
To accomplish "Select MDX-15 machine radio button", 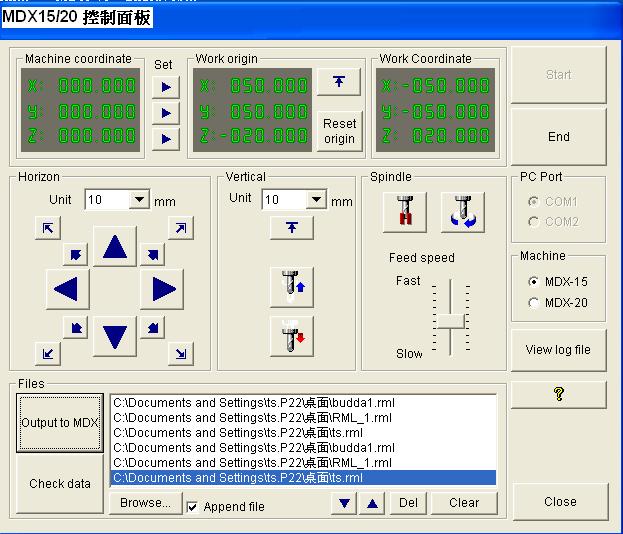I will pyautogui.click(x=534, y=282).
